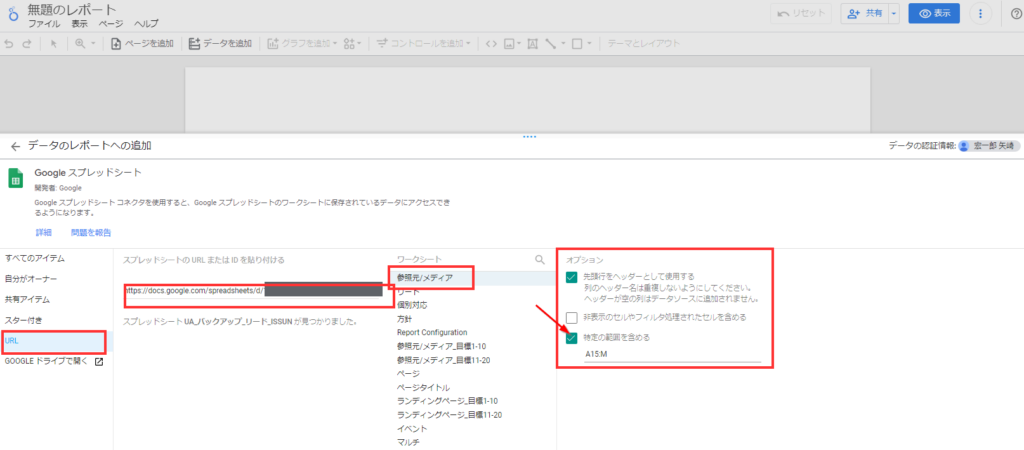Screen dimensions: 1024x450
Task: Click the 問題を報告 link
Action: coord(91,233)
